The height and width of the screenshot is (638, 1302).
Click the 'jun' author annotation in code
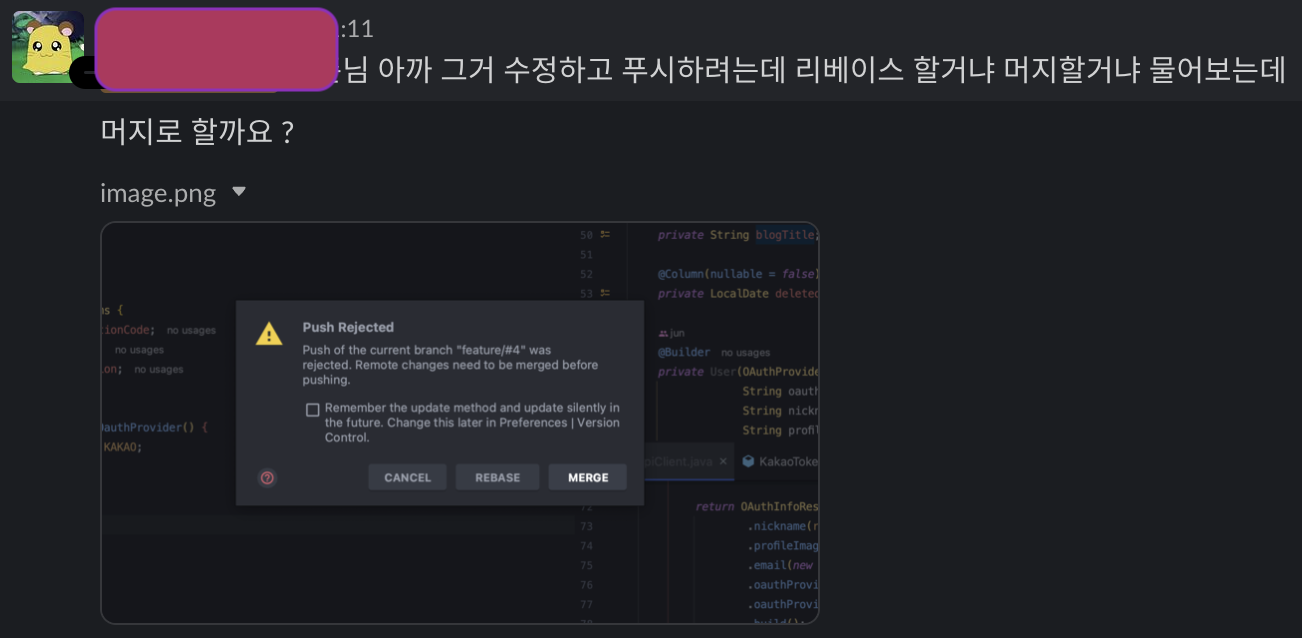coord(671,333)
